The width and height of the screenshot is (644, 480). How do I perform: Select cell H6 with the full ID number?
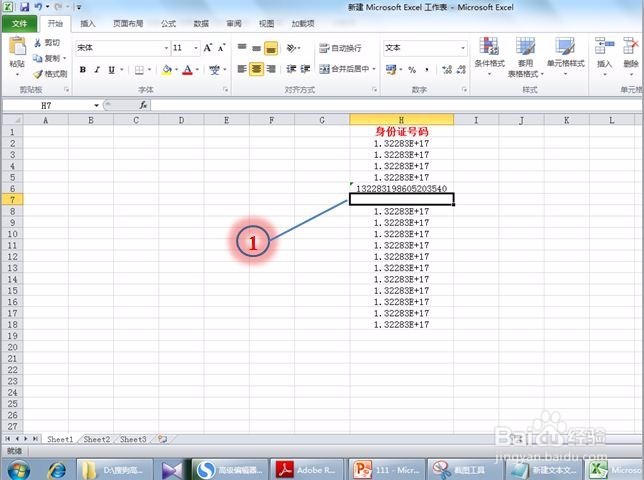(x=401, y=188)
